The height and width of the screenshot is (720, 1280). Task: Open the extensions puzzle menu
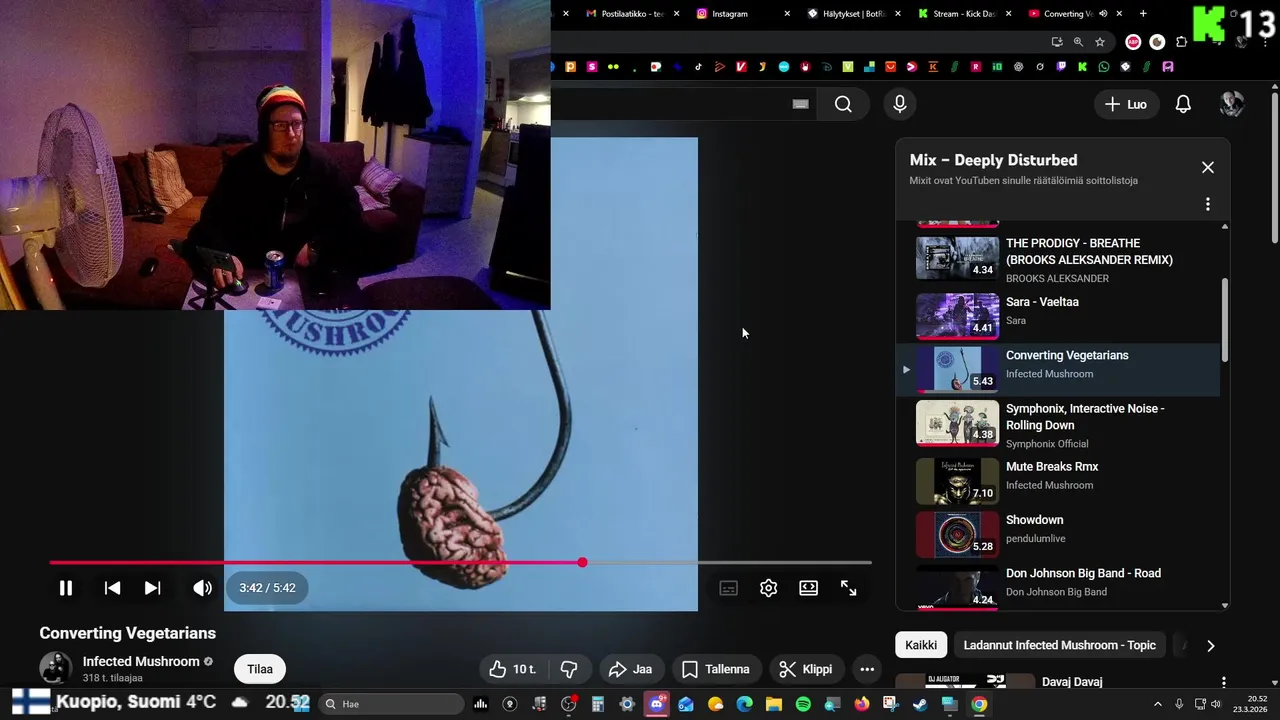[x=1182, y=42]
